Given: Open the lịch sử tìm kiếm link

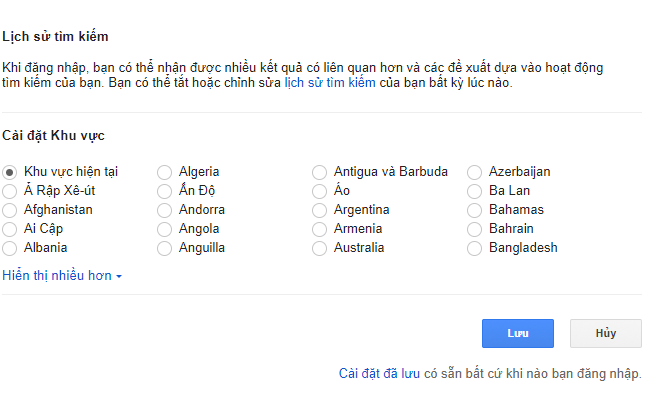Looking at the screenshot, I should 330,83.
